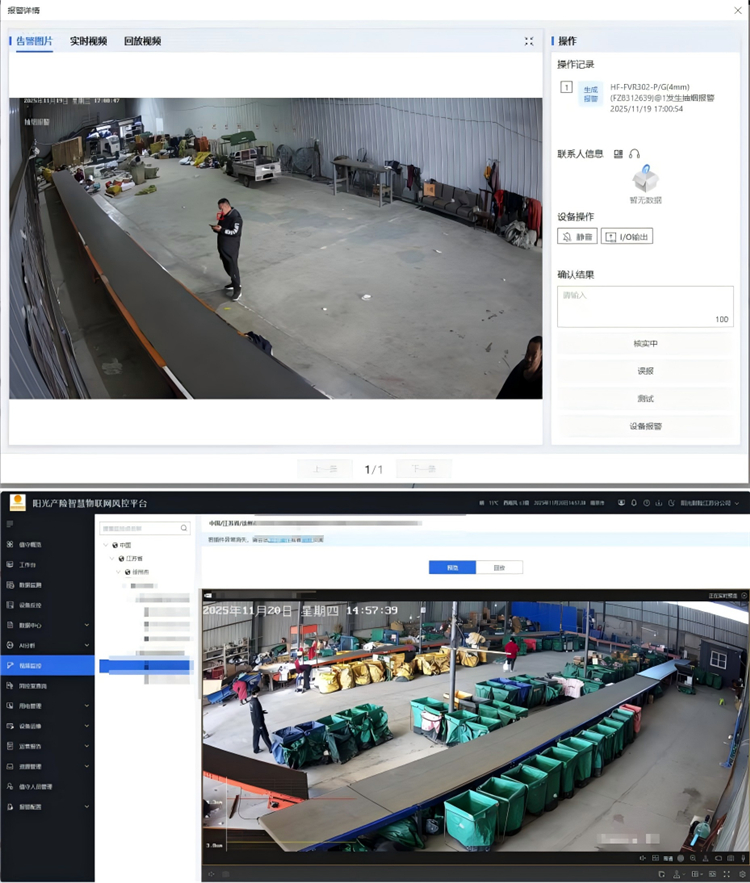Image resolution: width=750 pixels, height=883 pixels.
Task: Click the device icon next to 联系人信息
Action: point(619,154)
